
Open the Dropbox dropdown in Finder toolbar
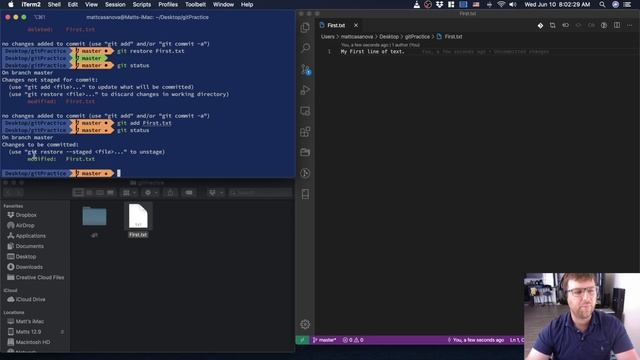pos(216,193)
